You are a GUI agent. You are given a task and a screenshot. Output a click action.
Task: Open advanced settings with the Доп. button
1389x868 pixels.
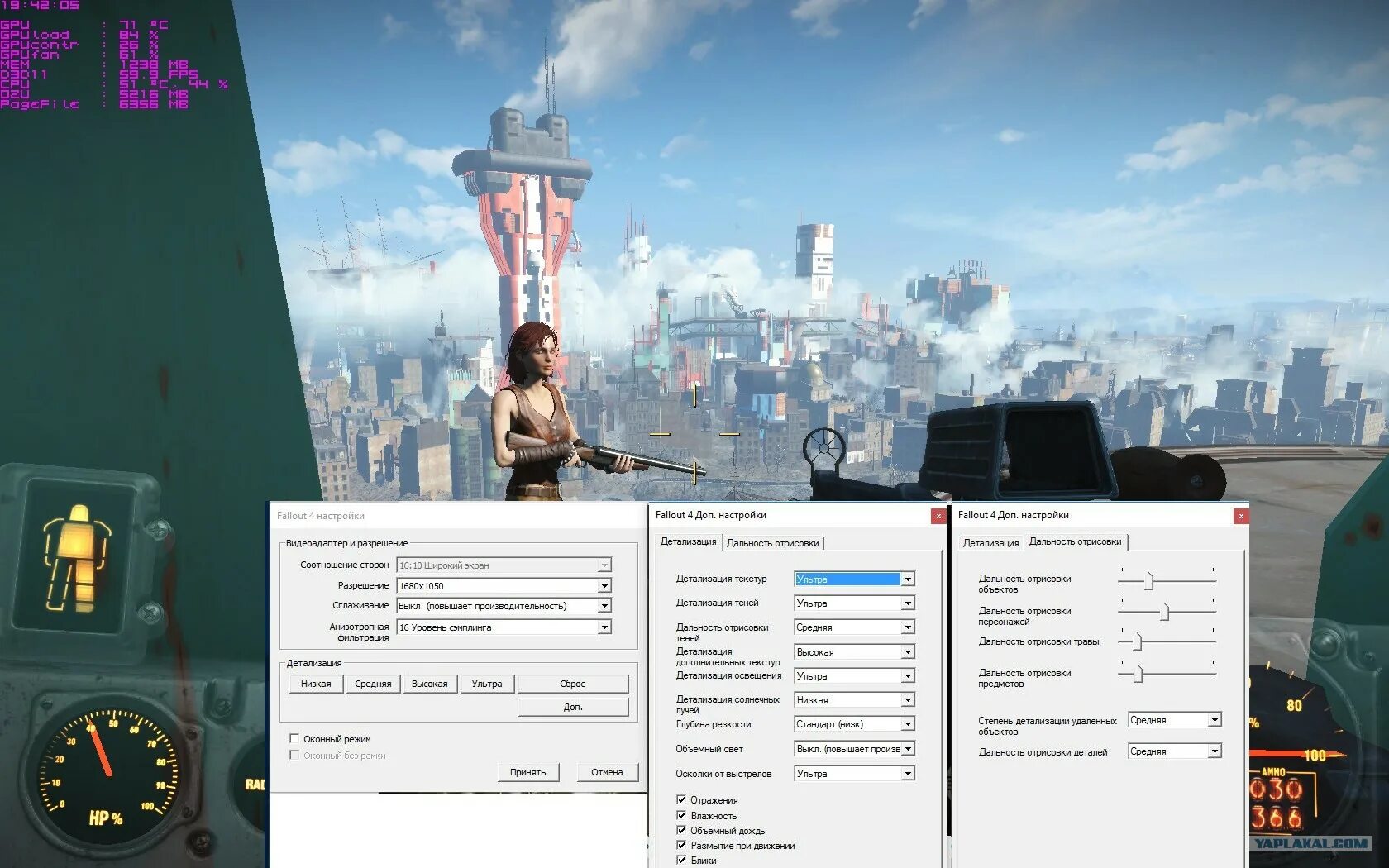pos(573,707)
